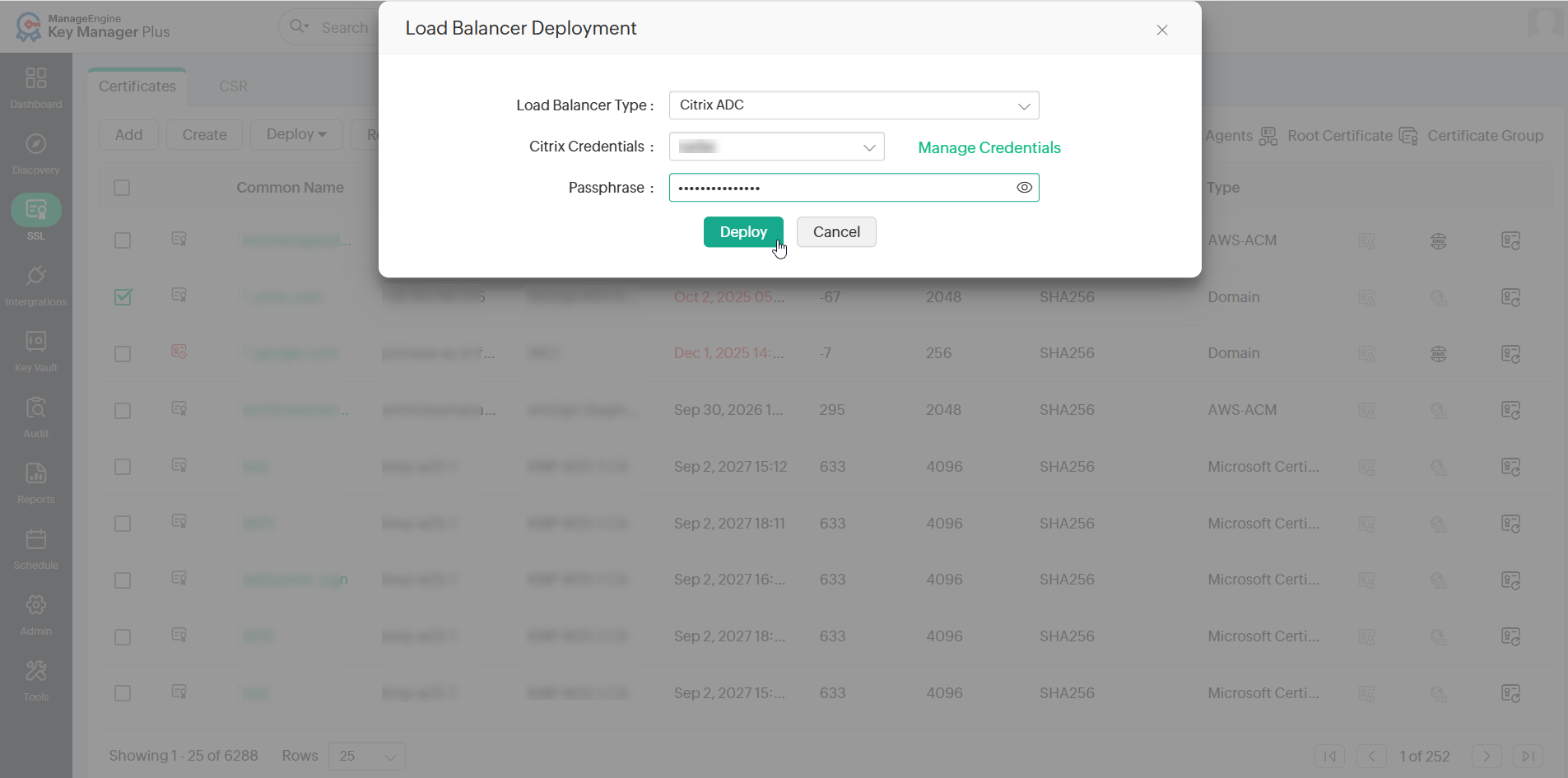Check the Sep 2, 2027 16:... row checkbox
The width and height of the screenshot is (1568, 778).
[123, 580]
